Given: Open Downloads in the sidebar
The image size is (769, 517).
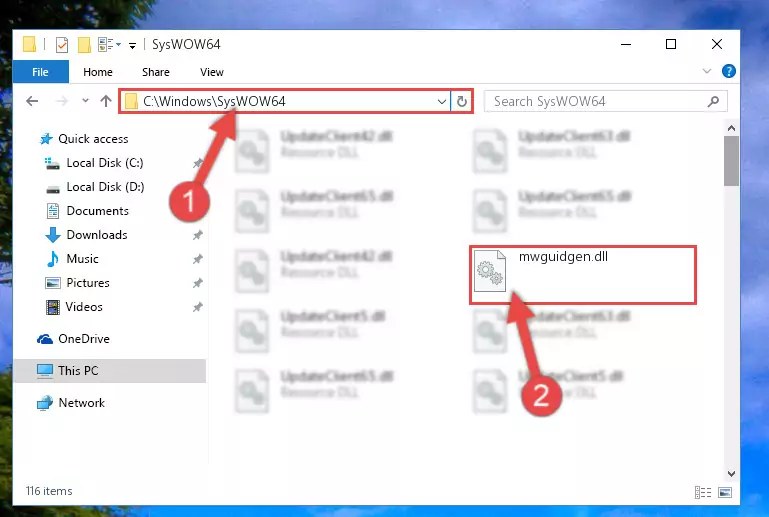Looking at the screenshot, I should click(x=97, y=235).
